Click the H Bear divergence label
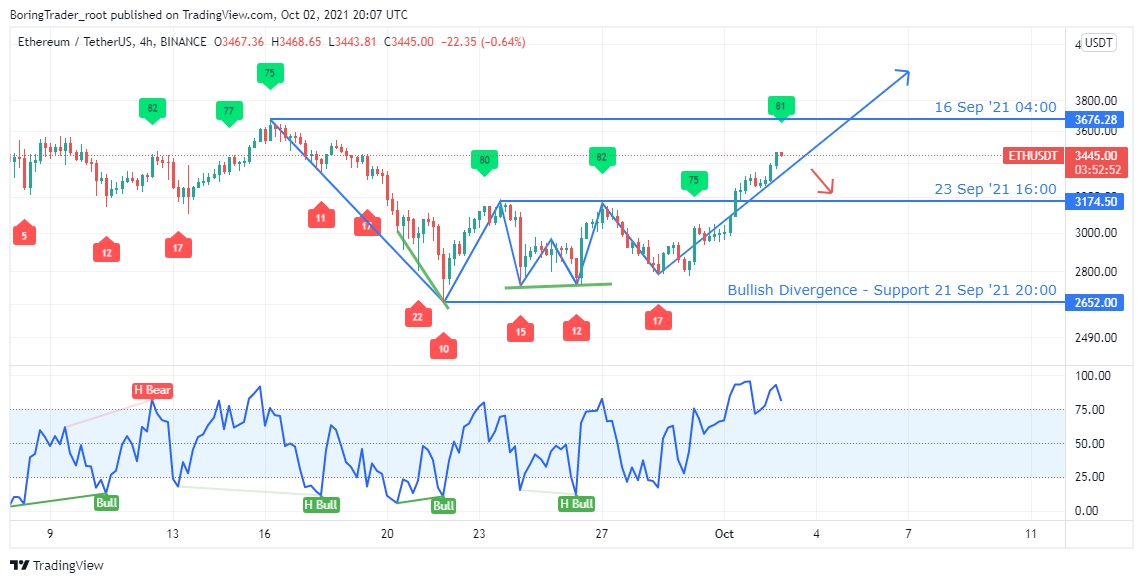The image size is (1143, 583). tap(152, 391)
